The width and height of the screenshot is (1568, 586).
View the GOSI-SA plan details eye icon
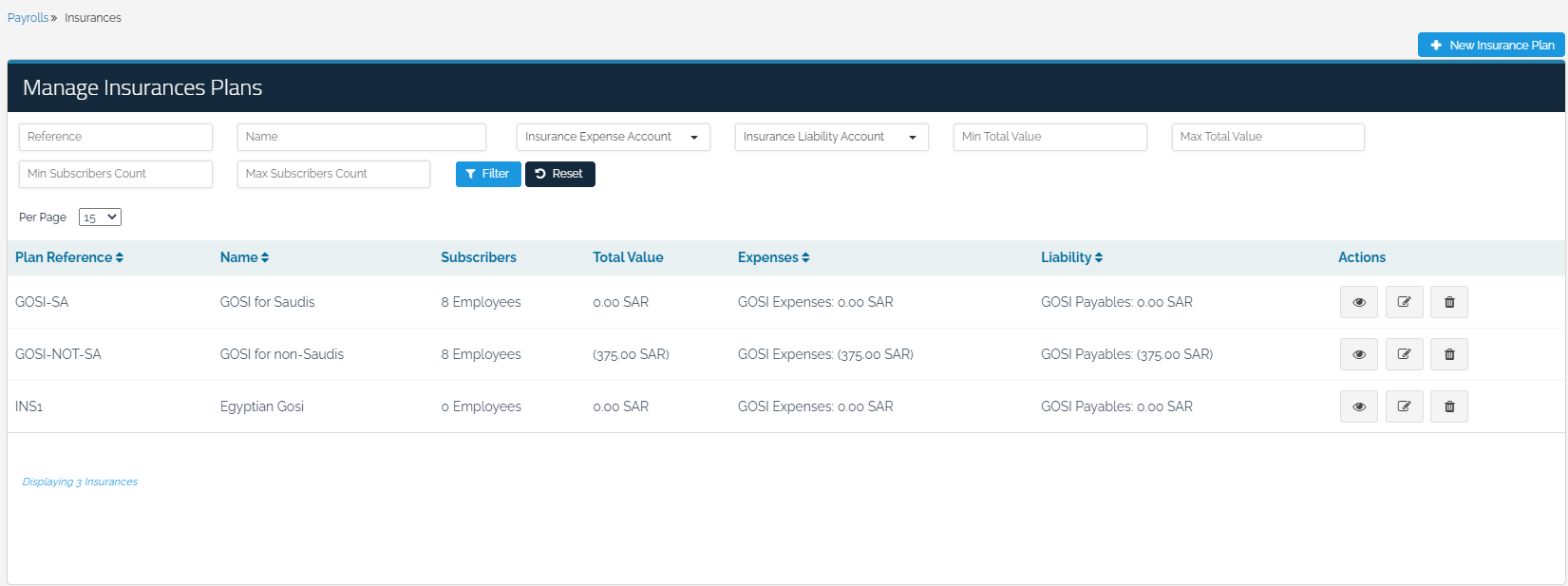(x=1358, y=302)
